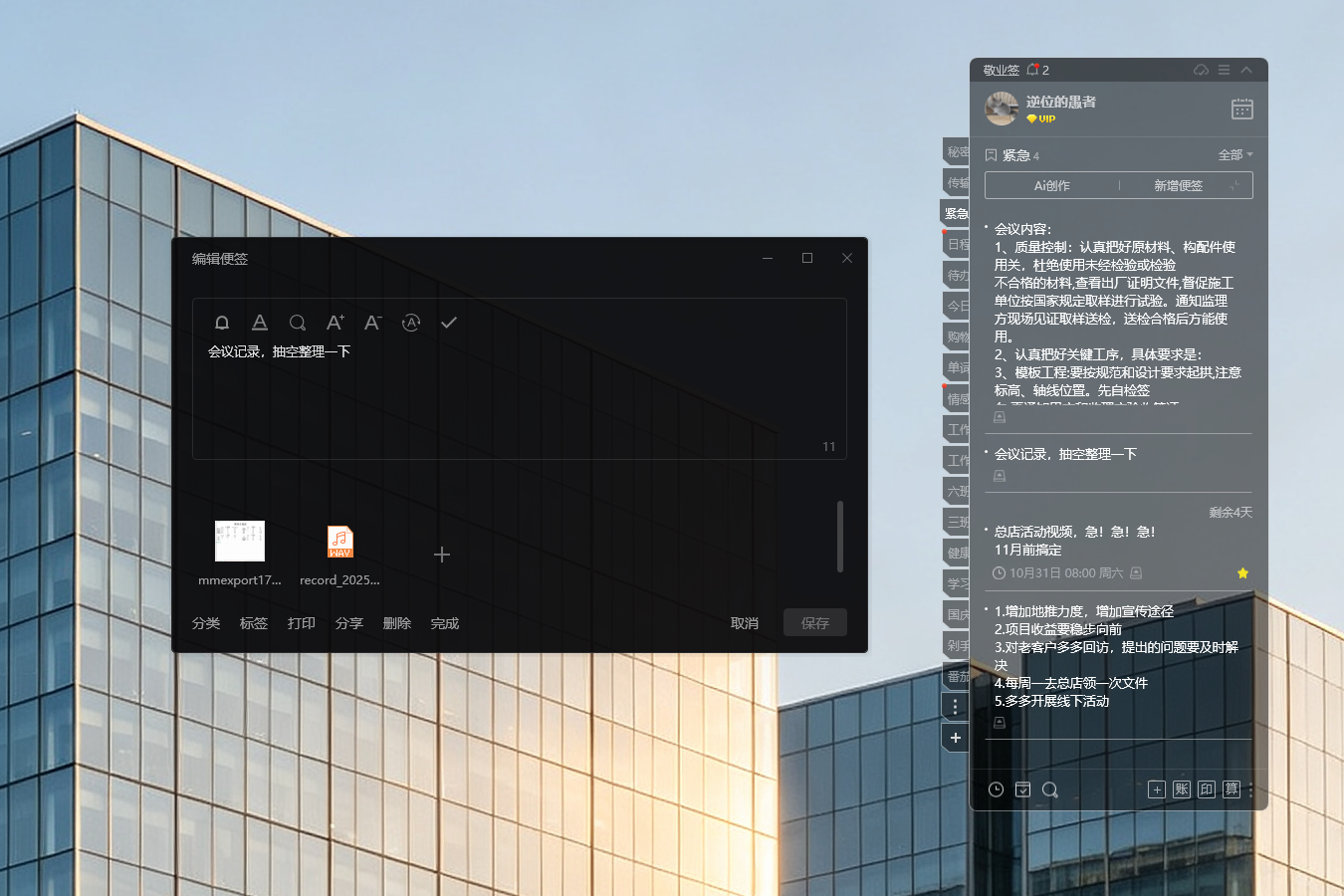Click the magnifier icon in the edit toolbar
1344x896 pixels.
(x=298, y=323)
